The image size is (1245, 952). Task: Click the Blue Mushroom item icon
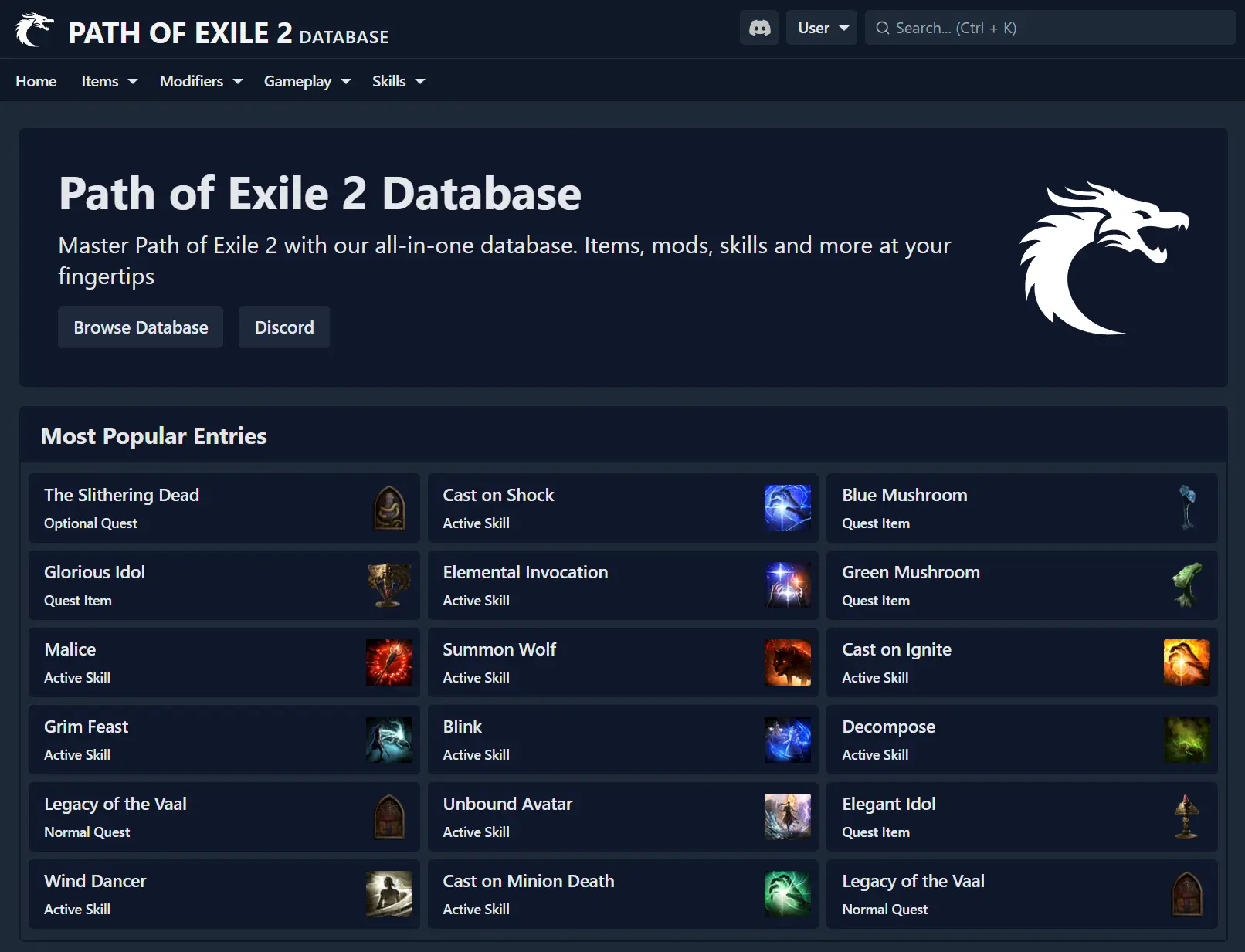1186,508
